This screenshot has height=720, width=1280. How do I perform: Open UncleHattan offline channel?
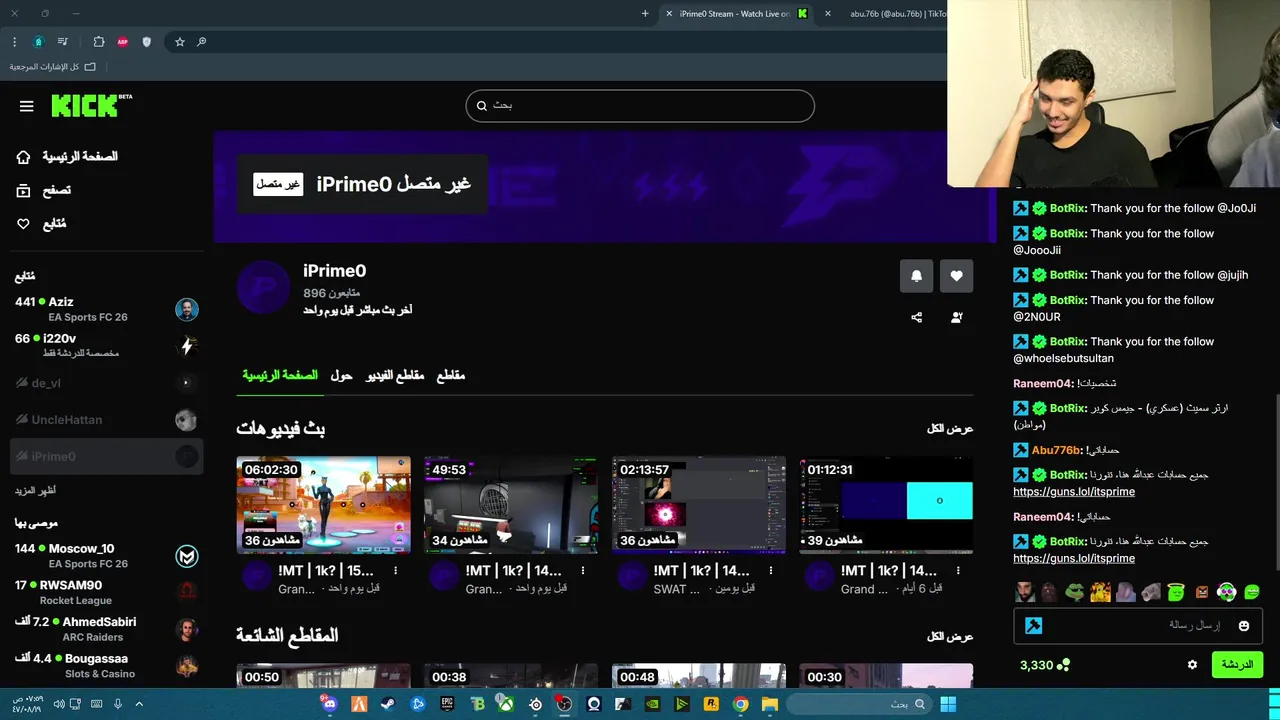106,420
